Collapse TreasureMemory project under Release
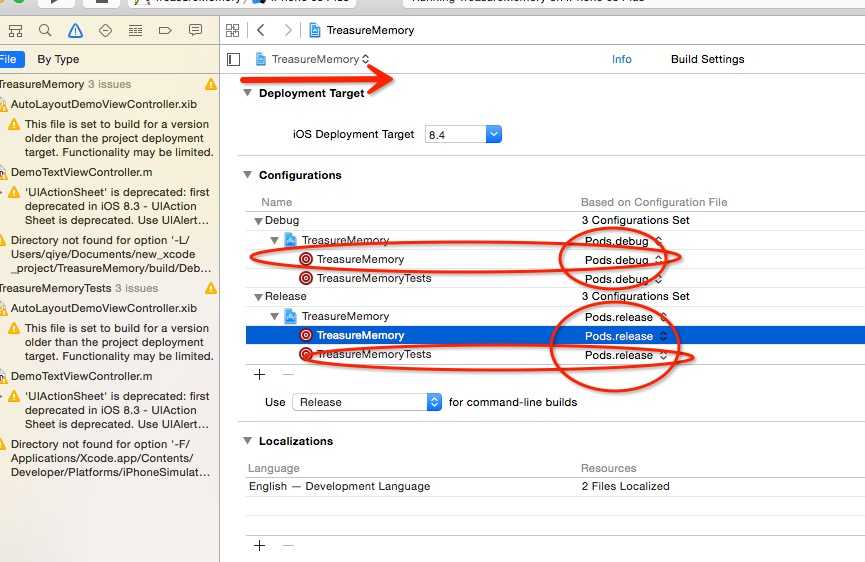 tap(274, 317)
